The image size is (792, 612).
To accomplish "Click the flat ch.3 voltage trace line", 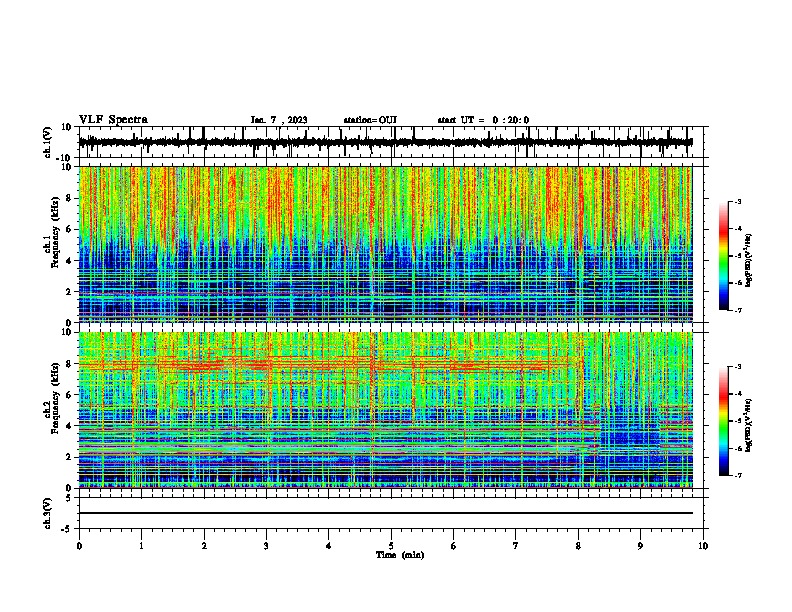I will 385,513.
